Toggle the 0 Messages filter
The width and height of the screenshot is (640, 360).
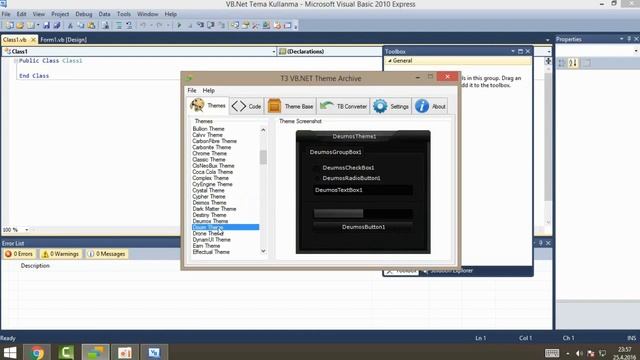[107, 254]
